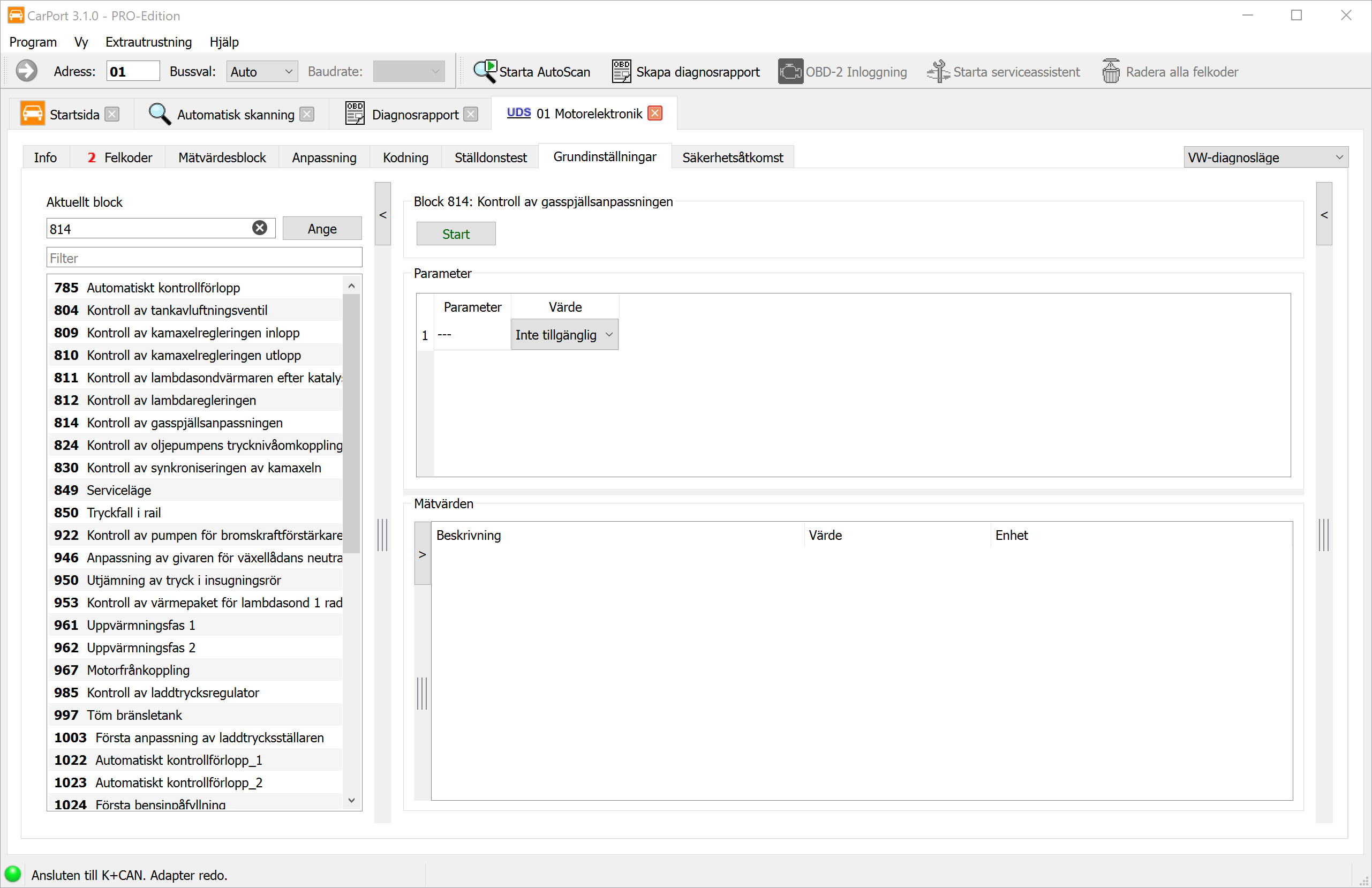Expand the Inte tillgänglig value dropdown

point(564,335)
